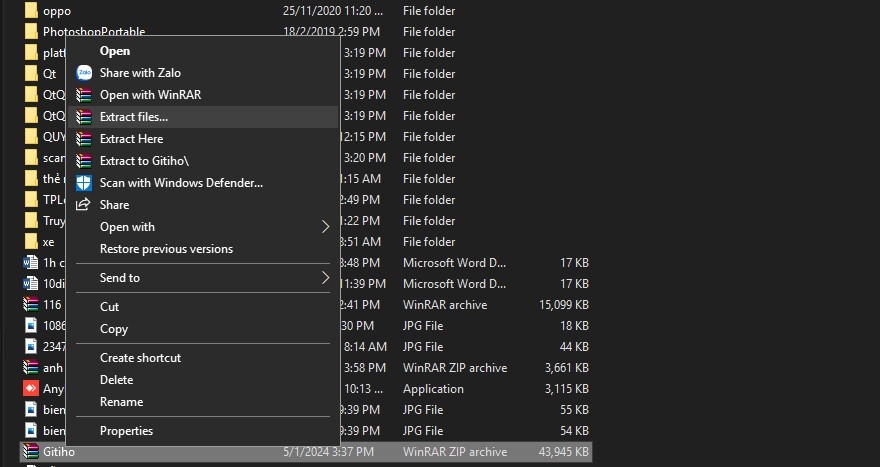Click the Zalo icon in context menu
Screen dimensions: 880x467
click(x=84, y=73)
